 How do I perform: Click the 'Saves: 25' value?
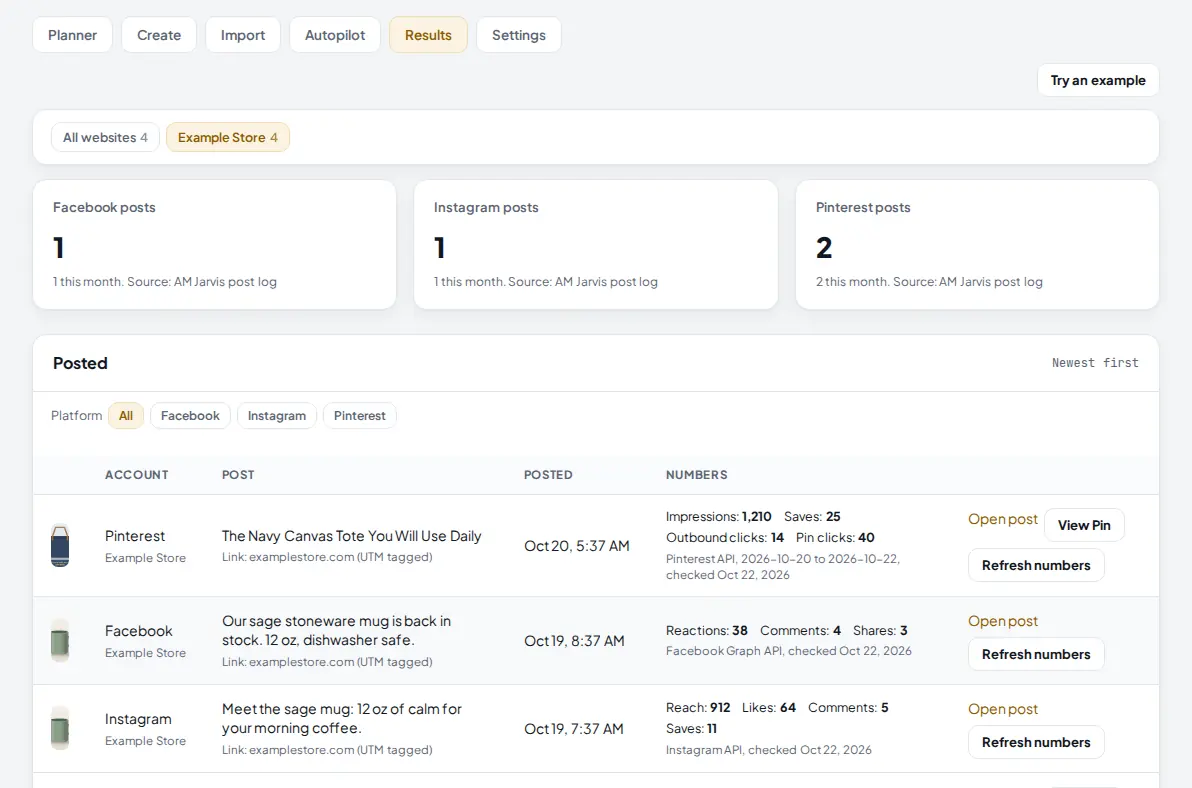pos(812,517)
